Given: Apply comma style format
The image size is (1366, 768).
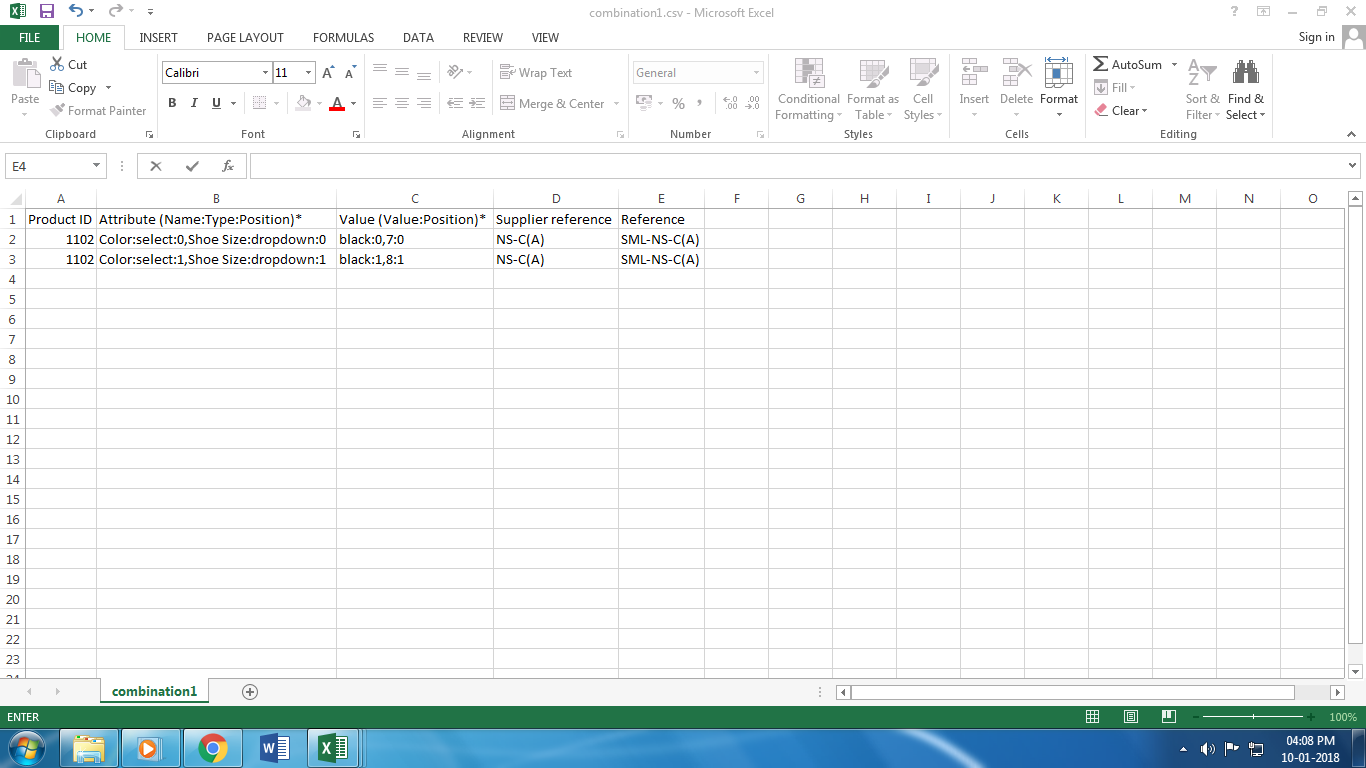Looking at the screenshot, I should coord(699,103).
